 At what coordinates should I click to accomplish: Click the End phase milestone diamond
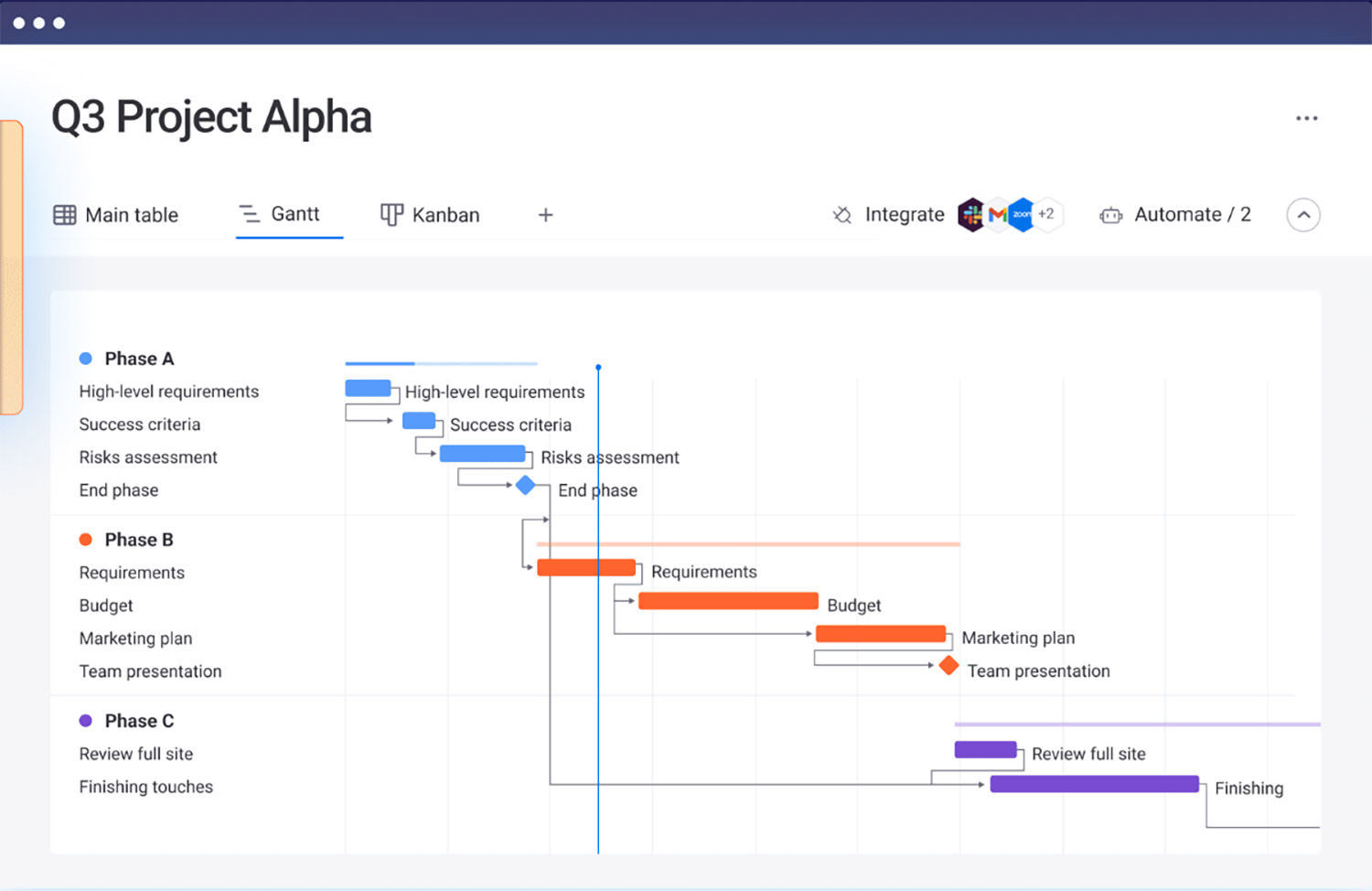[x=526, y=486]
